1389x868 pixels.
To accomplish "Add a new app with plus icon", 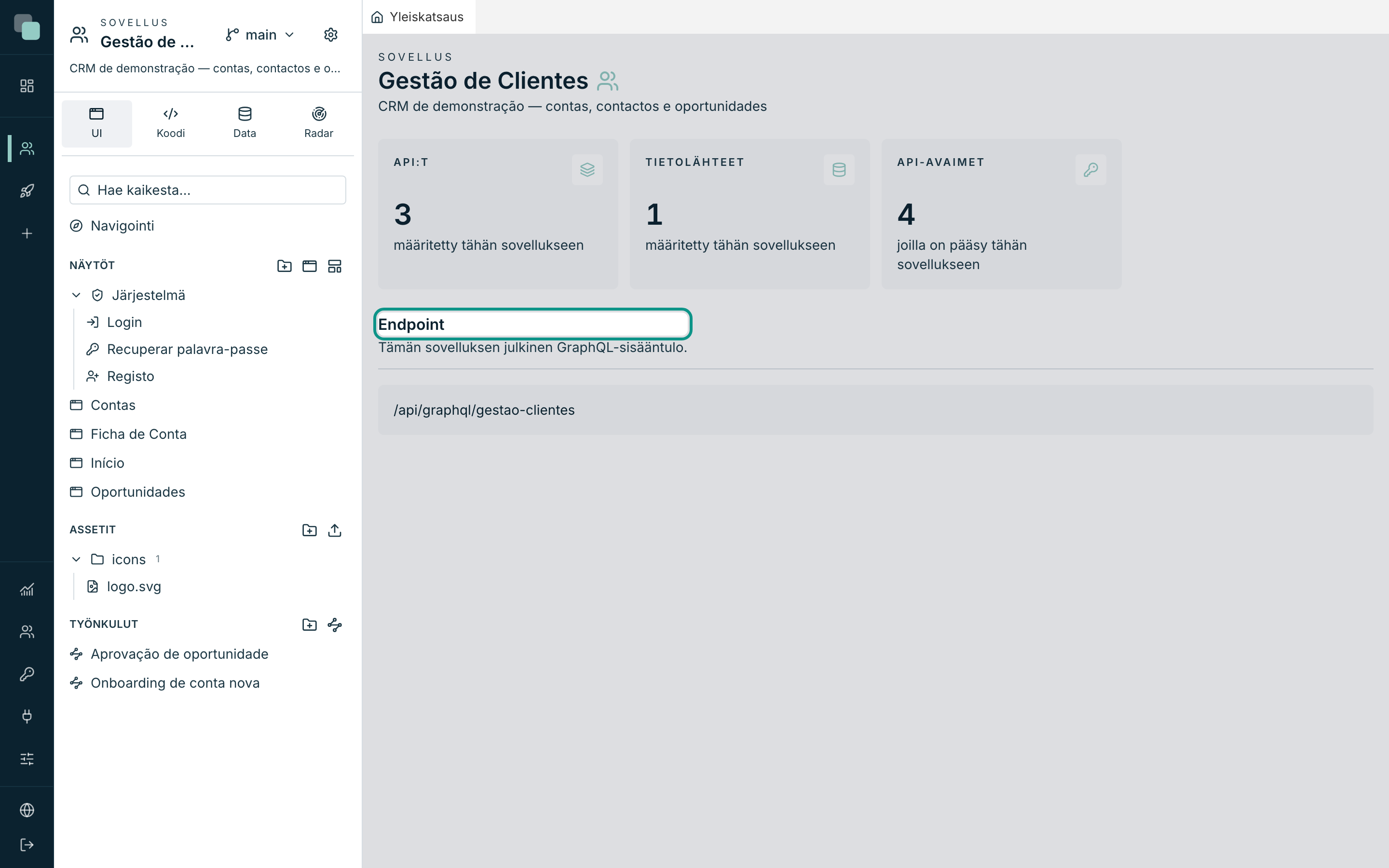I will point(27,234).
